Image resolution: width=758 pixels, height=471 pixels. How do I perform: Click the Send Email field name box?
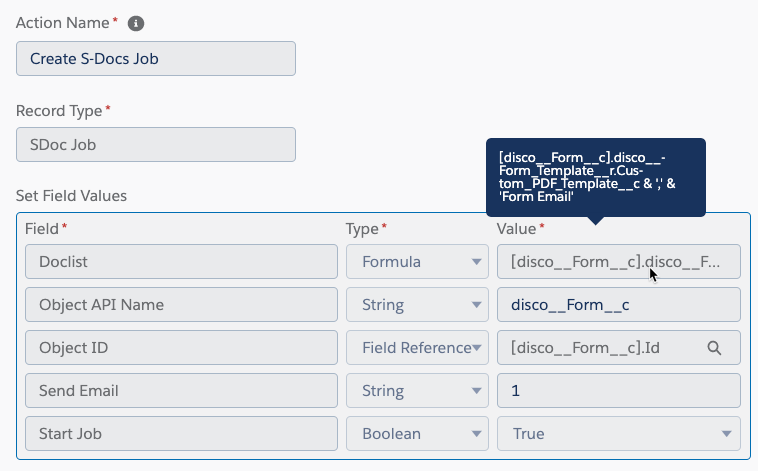click(x=181, y=391)
